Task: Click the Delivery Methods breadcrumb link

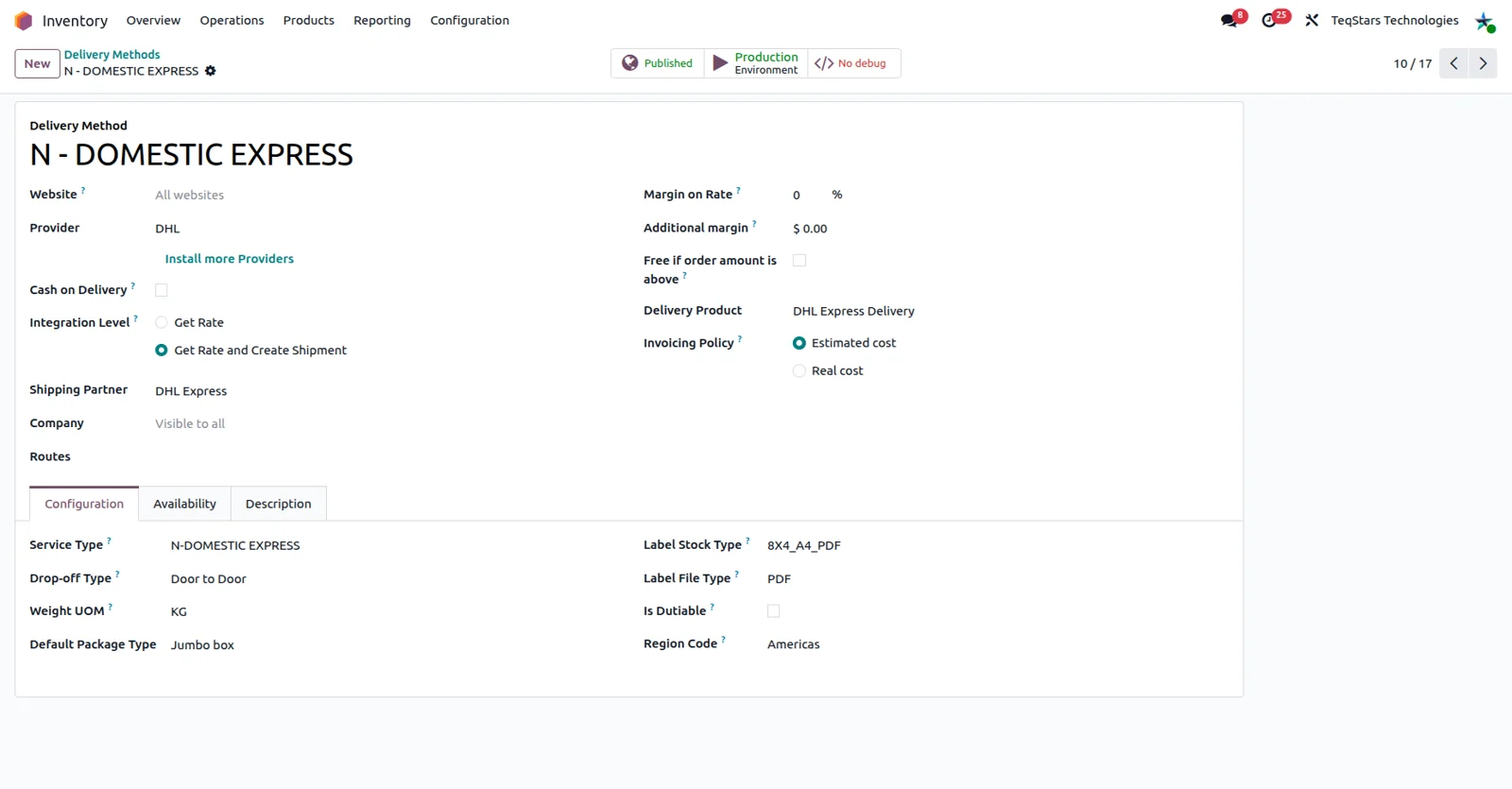Action: coord(112,55)
